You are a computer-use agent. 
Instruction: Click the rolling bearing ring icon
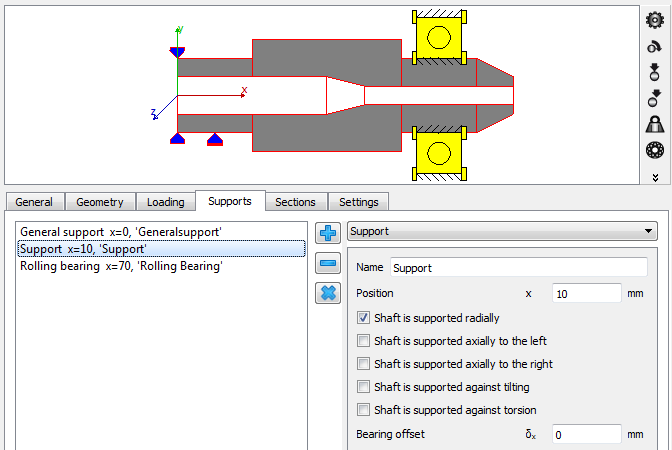[655, 150]
